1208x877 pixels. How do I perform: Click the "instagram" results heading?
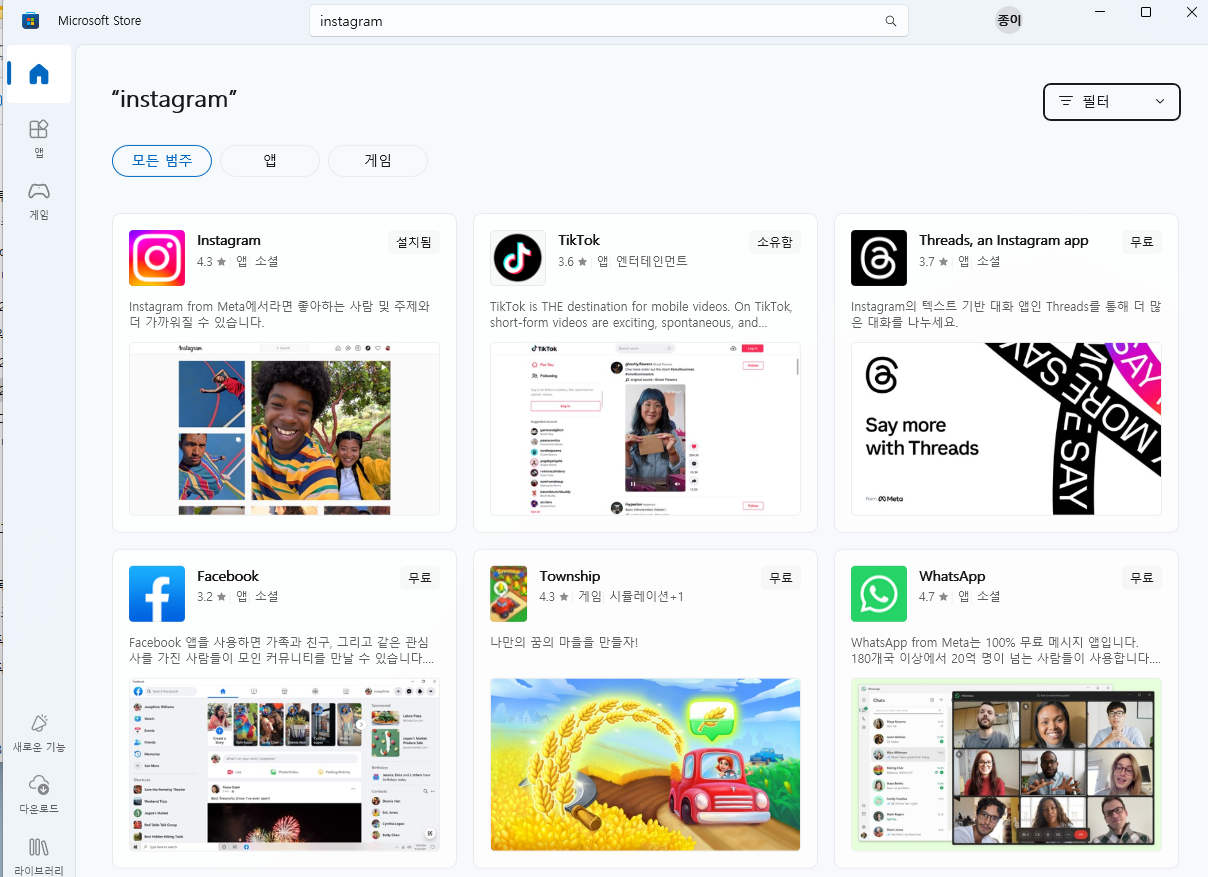(175, 99)
